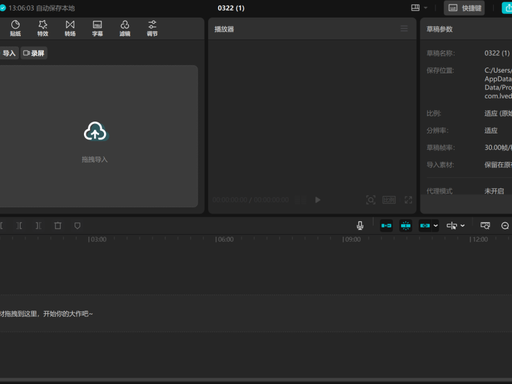The width and height of the screenshot is (512, 384).
Task: Click the 播放器 panel title
Action: 224,29
